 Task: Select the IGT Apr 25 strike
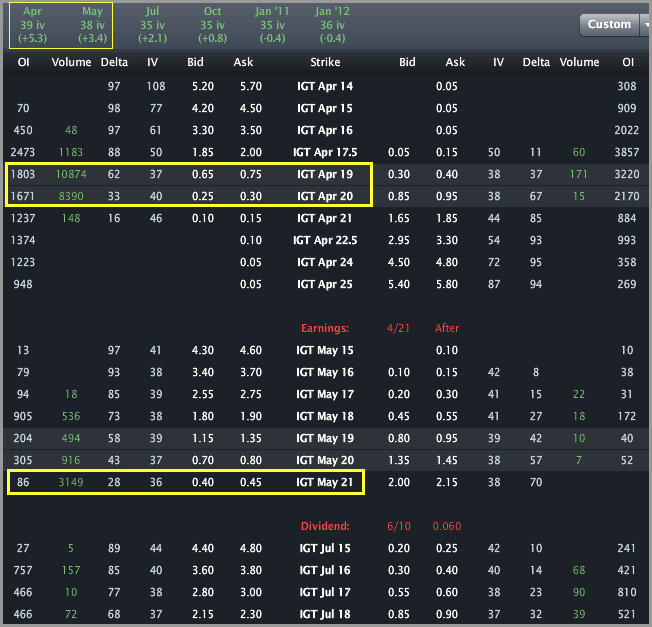(325, 284)
